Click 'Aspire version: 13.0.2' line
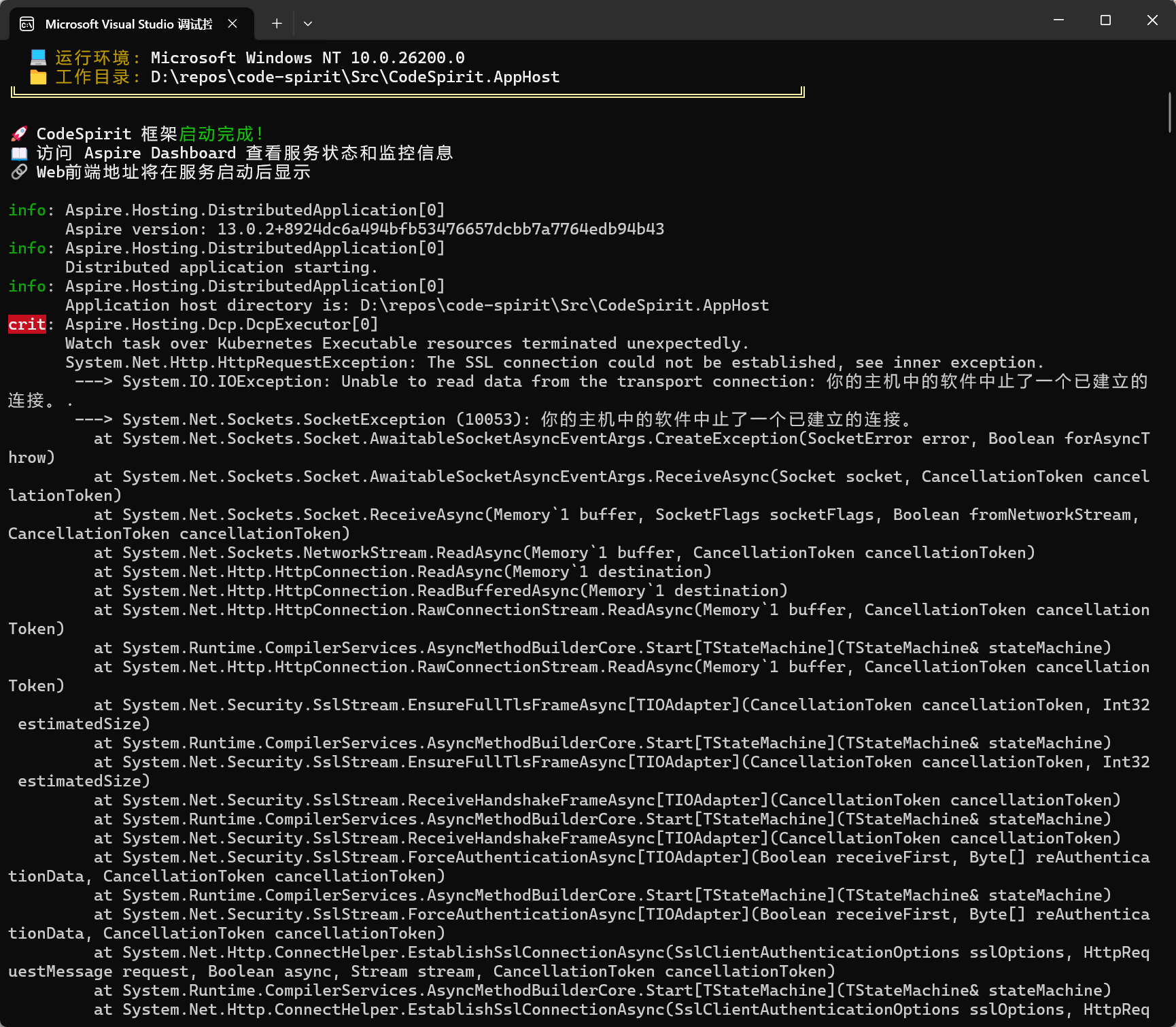This screenshot has width=1176, height=1027. coord(365,229)
